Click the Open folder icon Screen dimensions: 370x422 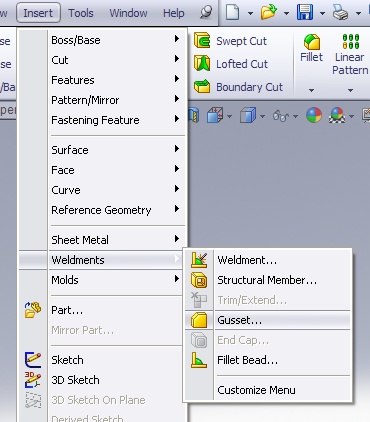coord(269,12)
